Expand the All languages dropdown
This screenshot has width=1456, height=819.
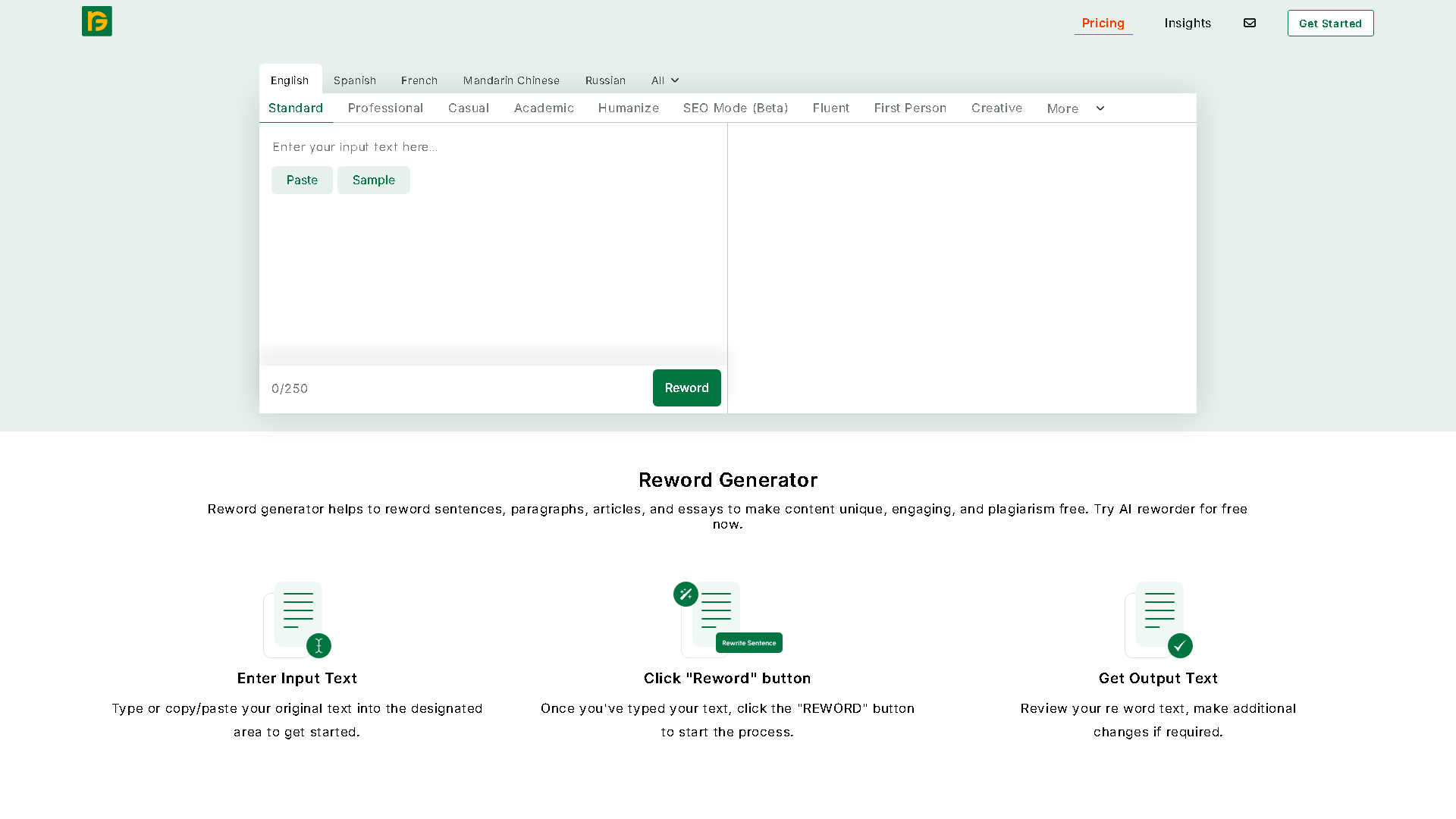(664, 80)
